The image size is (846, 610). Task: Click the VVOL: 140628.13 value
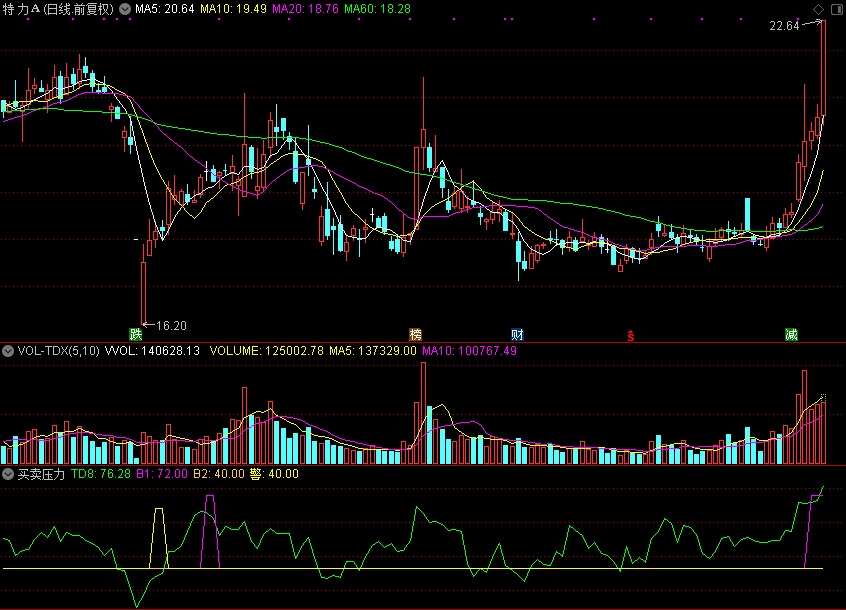(152, 351)
